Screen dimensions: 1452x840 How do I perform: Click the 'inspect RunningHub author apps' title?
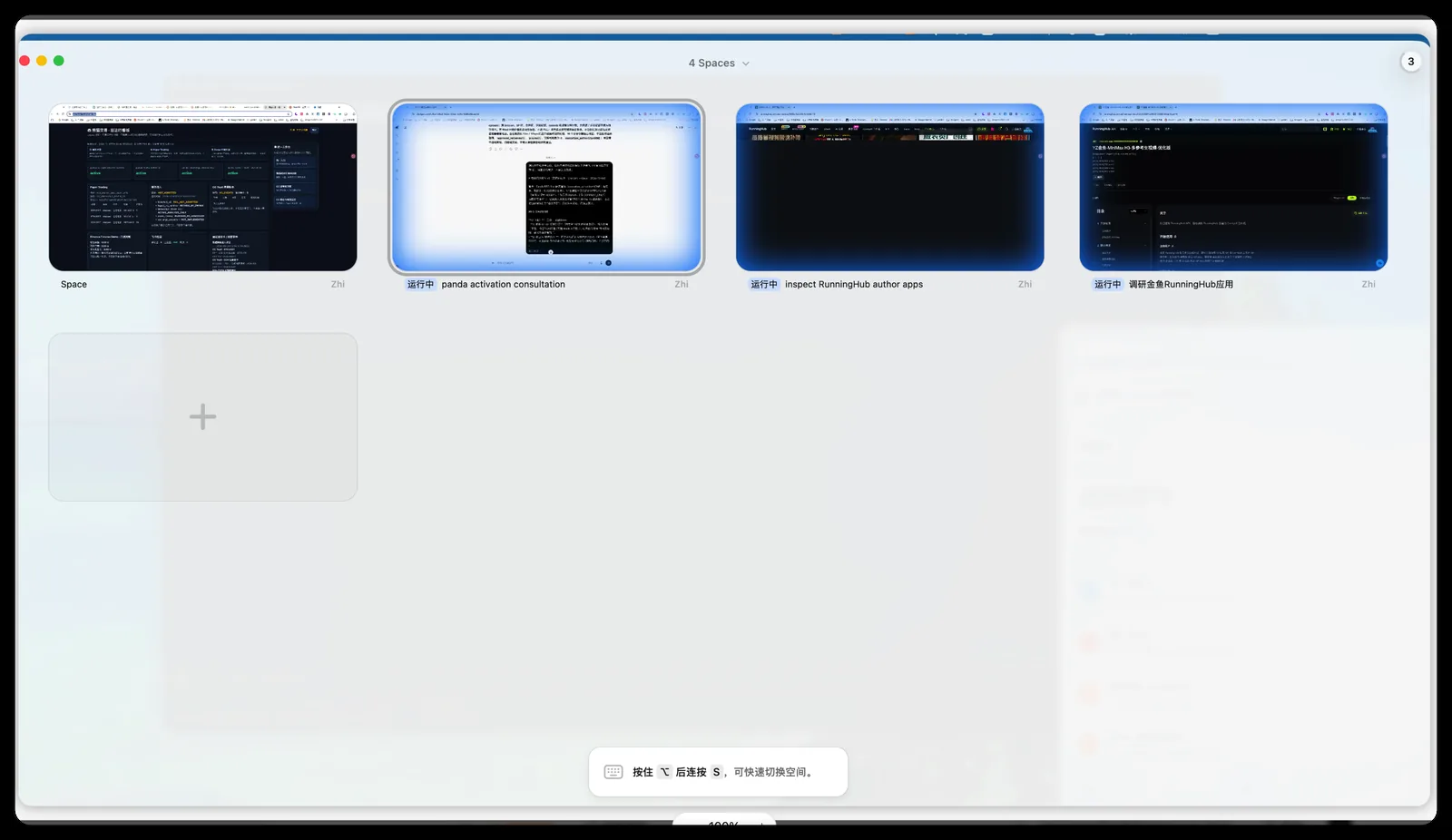click(854, 285)
